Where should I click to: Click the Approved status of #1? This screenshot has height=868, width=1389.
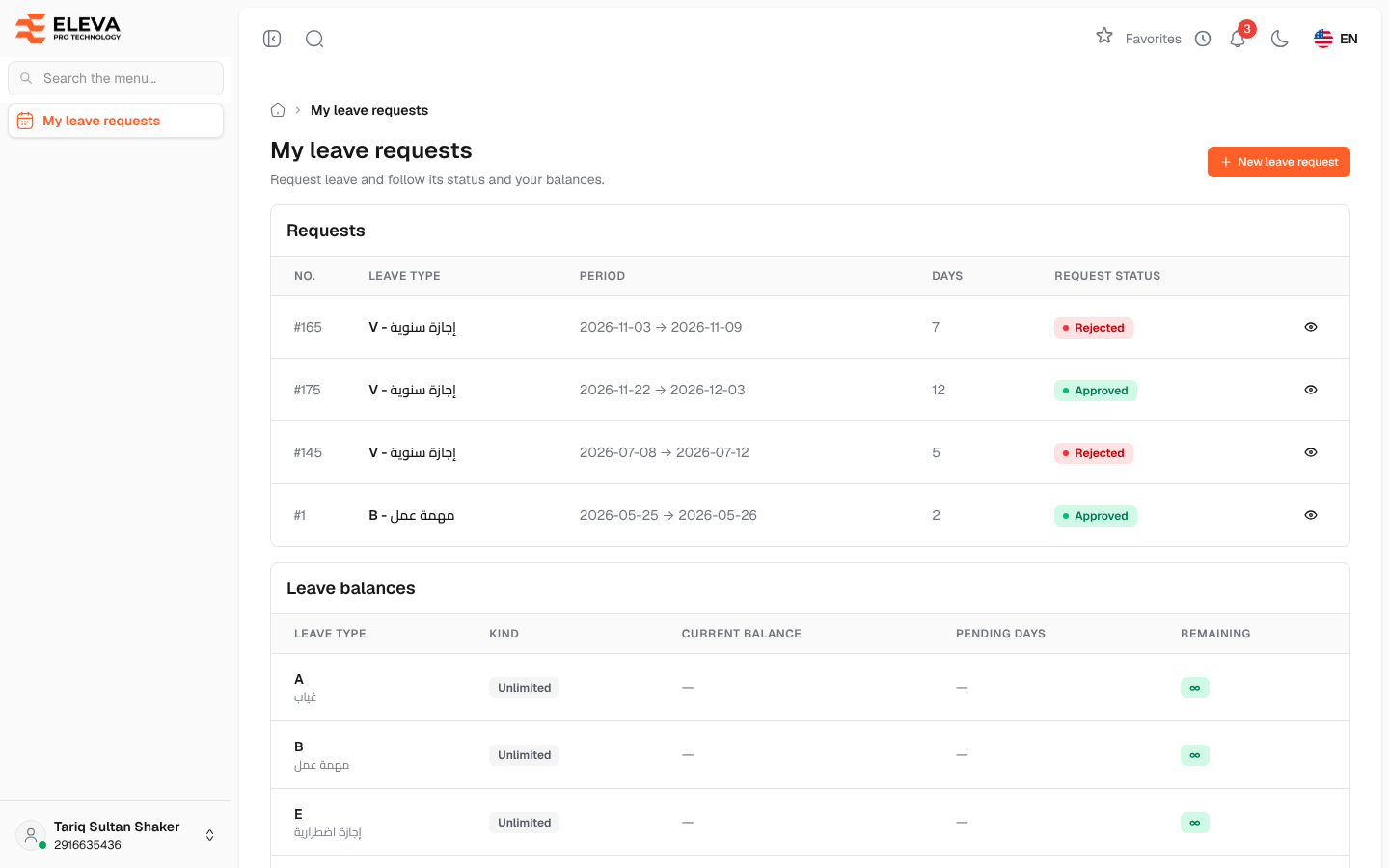[x=1096, y=516]
